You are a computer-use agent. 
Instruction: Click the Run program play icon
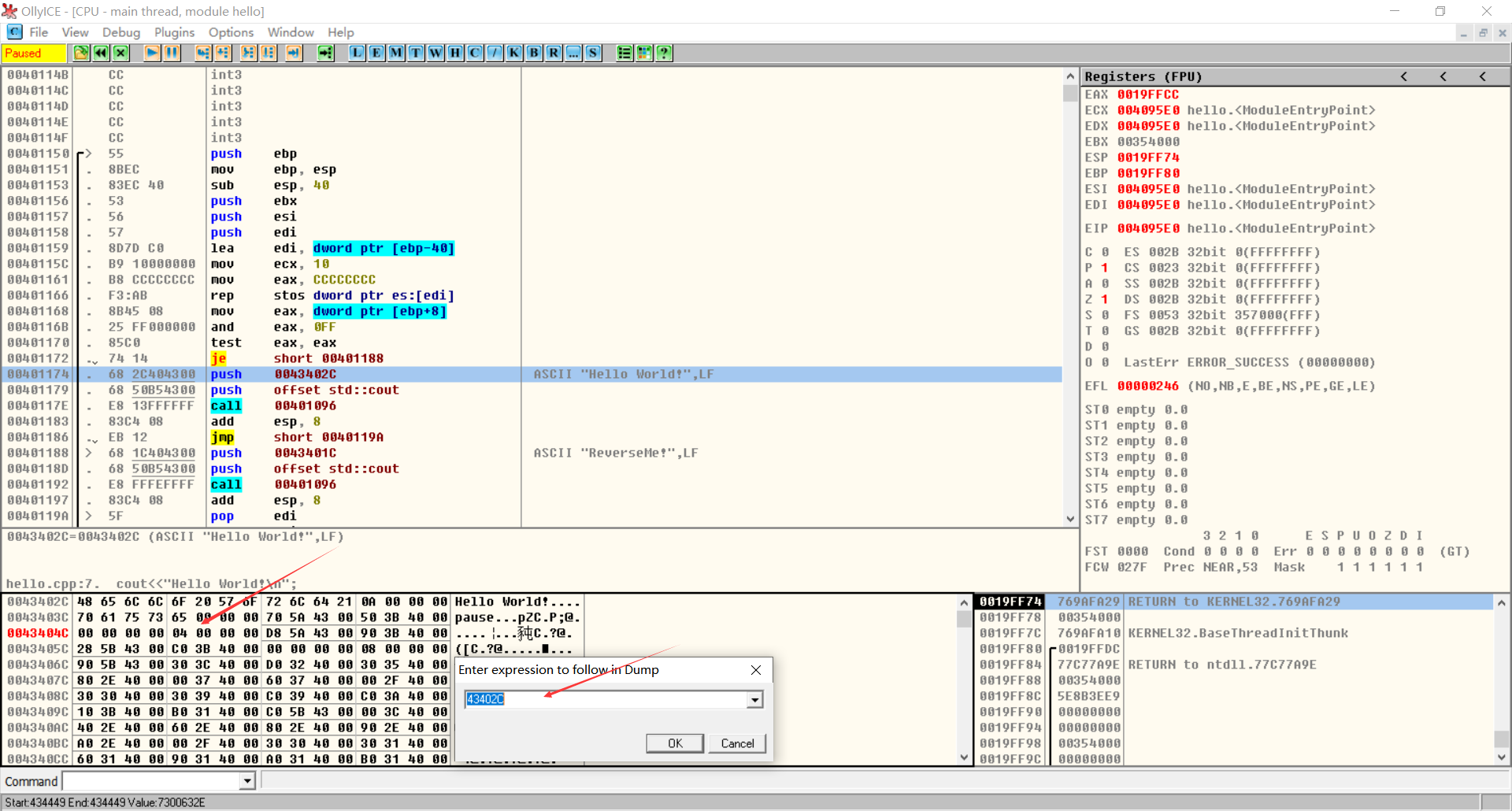click(x=152, y=53)
